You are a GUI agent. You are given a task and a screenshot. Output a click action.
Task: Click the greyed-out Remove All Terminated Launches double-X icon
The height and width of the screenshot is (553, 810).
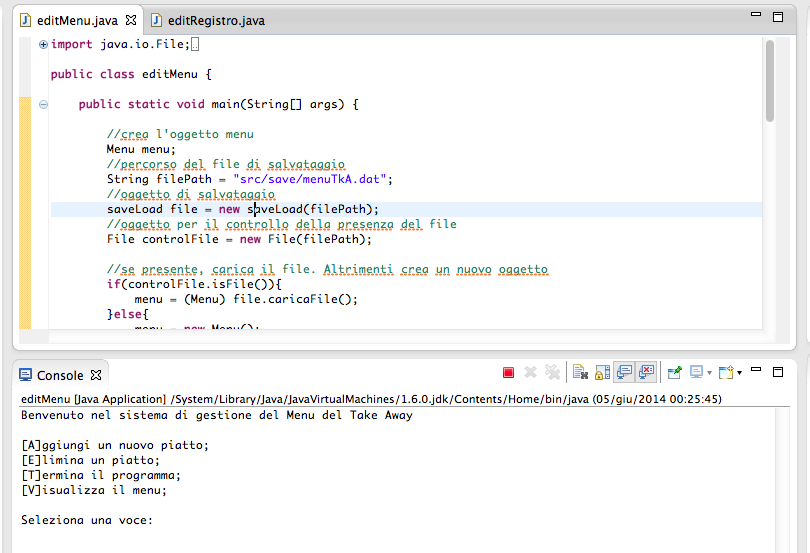[552, 372]
